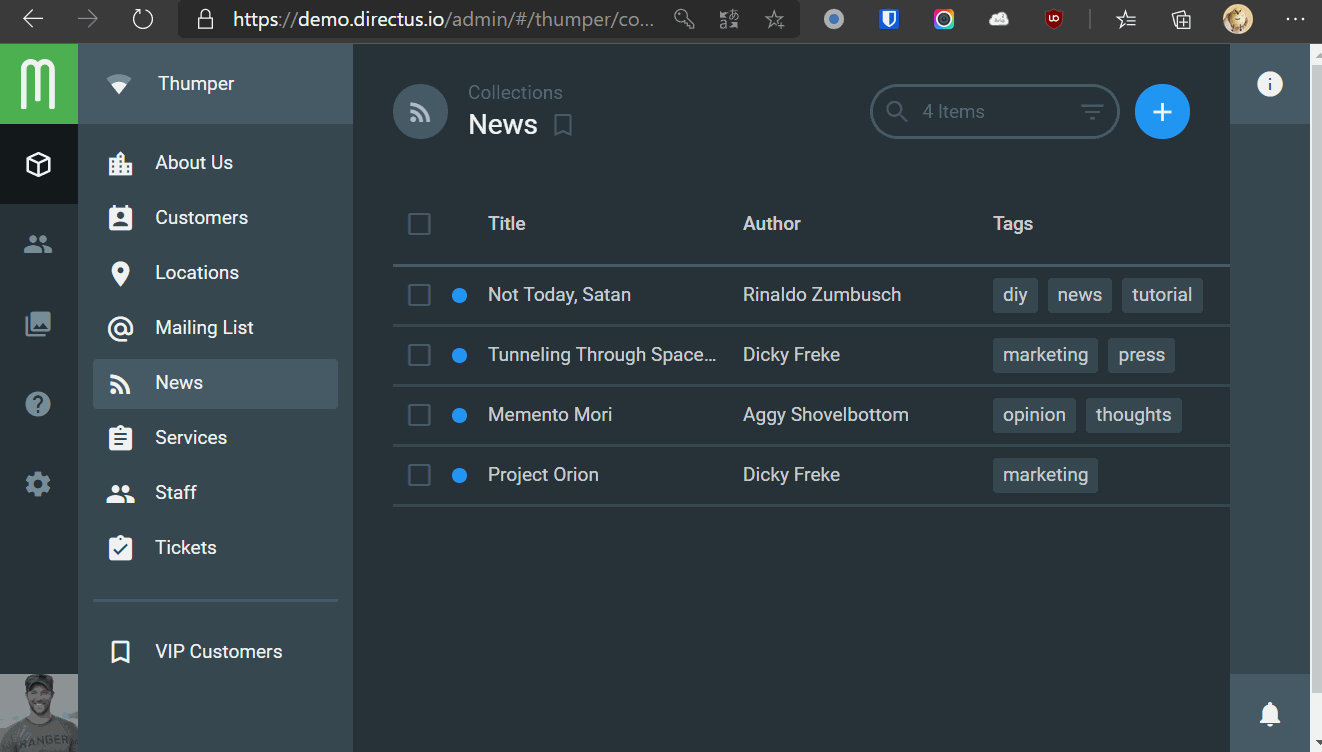
Task: Check the row for Not Today, Satan
Action: coord(419,295)
